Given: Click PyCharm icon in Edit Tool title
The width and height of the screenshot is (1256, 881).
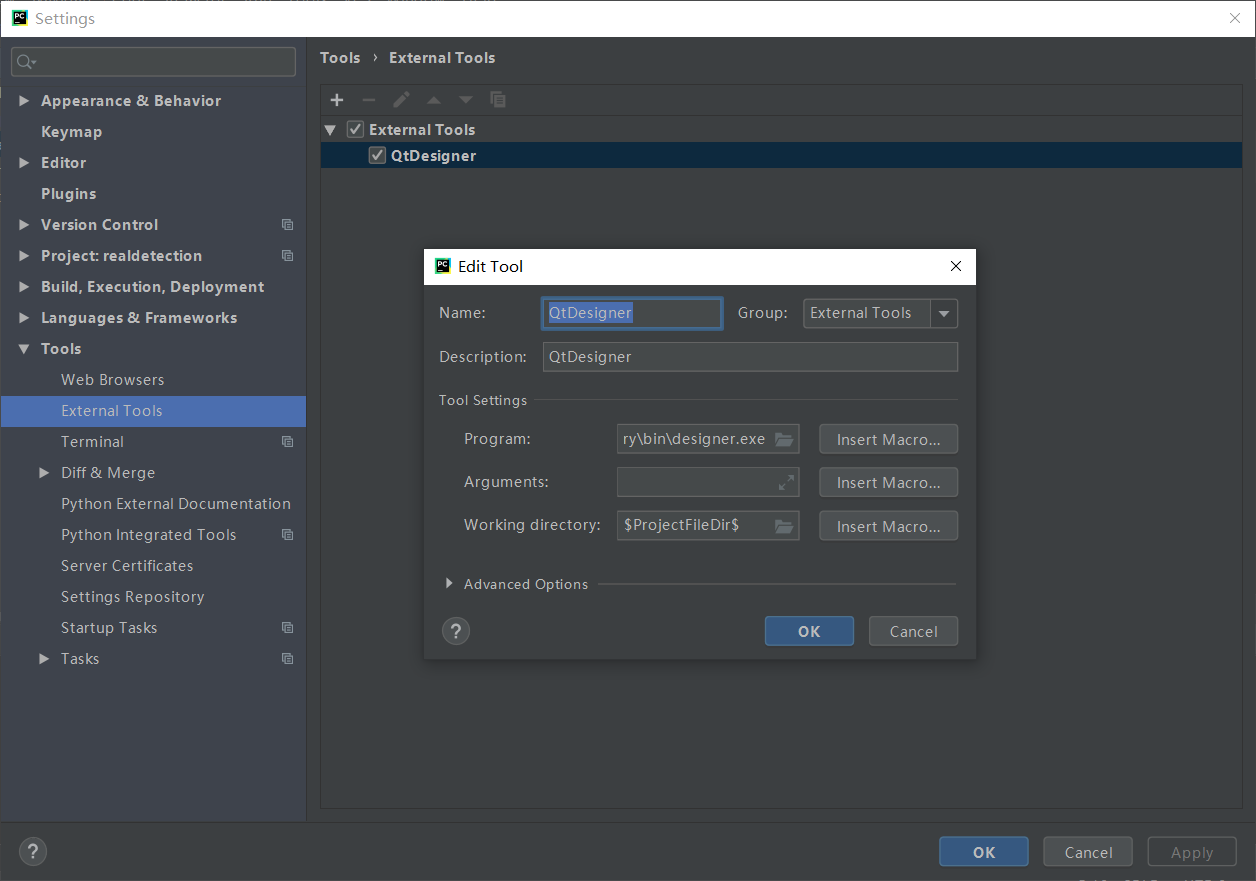Looking at the screenshot, I should (443, 266).
